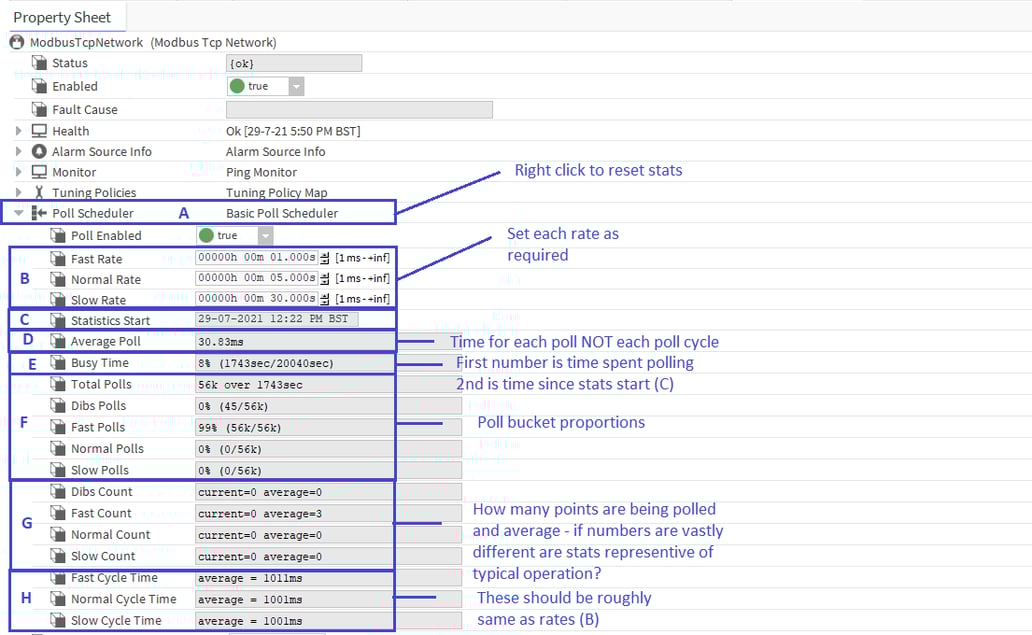Screen dimensions: 1032x635
Task: Click the Tuning Policies tools icon
Action: point(39,193)
